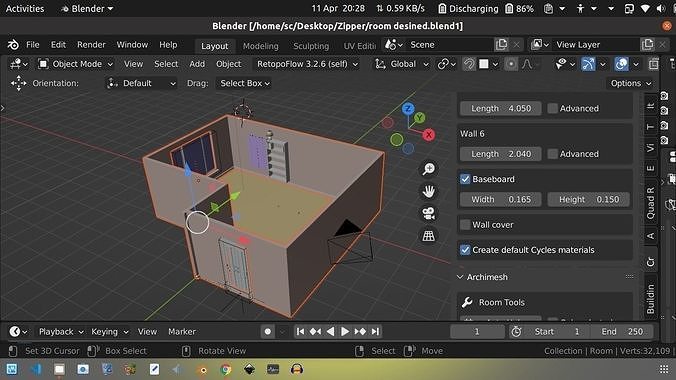Click the zoom magnifier viewport icon

pyautogui.click(x=429, y=169)
